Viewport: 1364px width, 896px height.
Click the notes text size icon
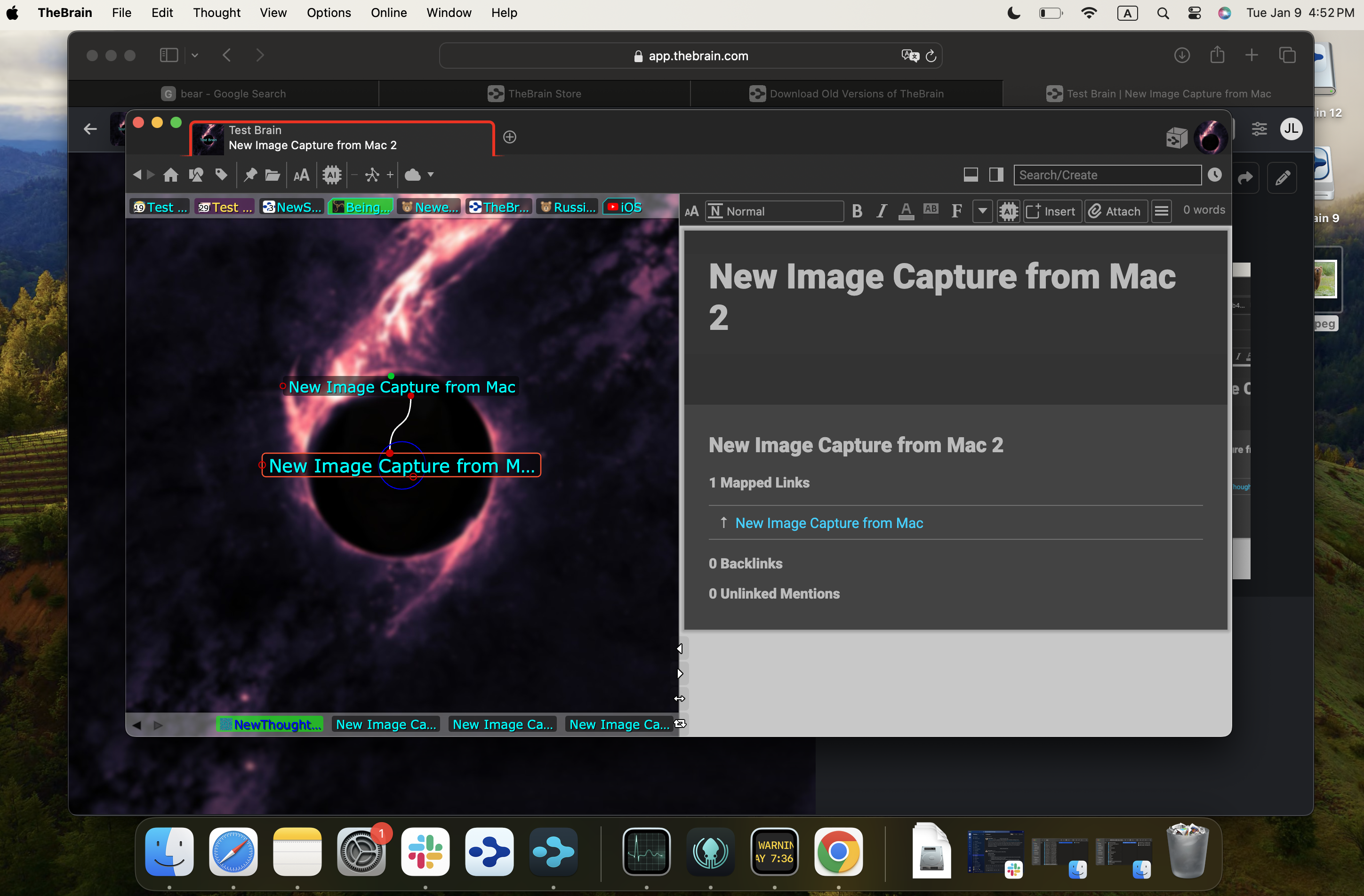(x=692, y=211)
